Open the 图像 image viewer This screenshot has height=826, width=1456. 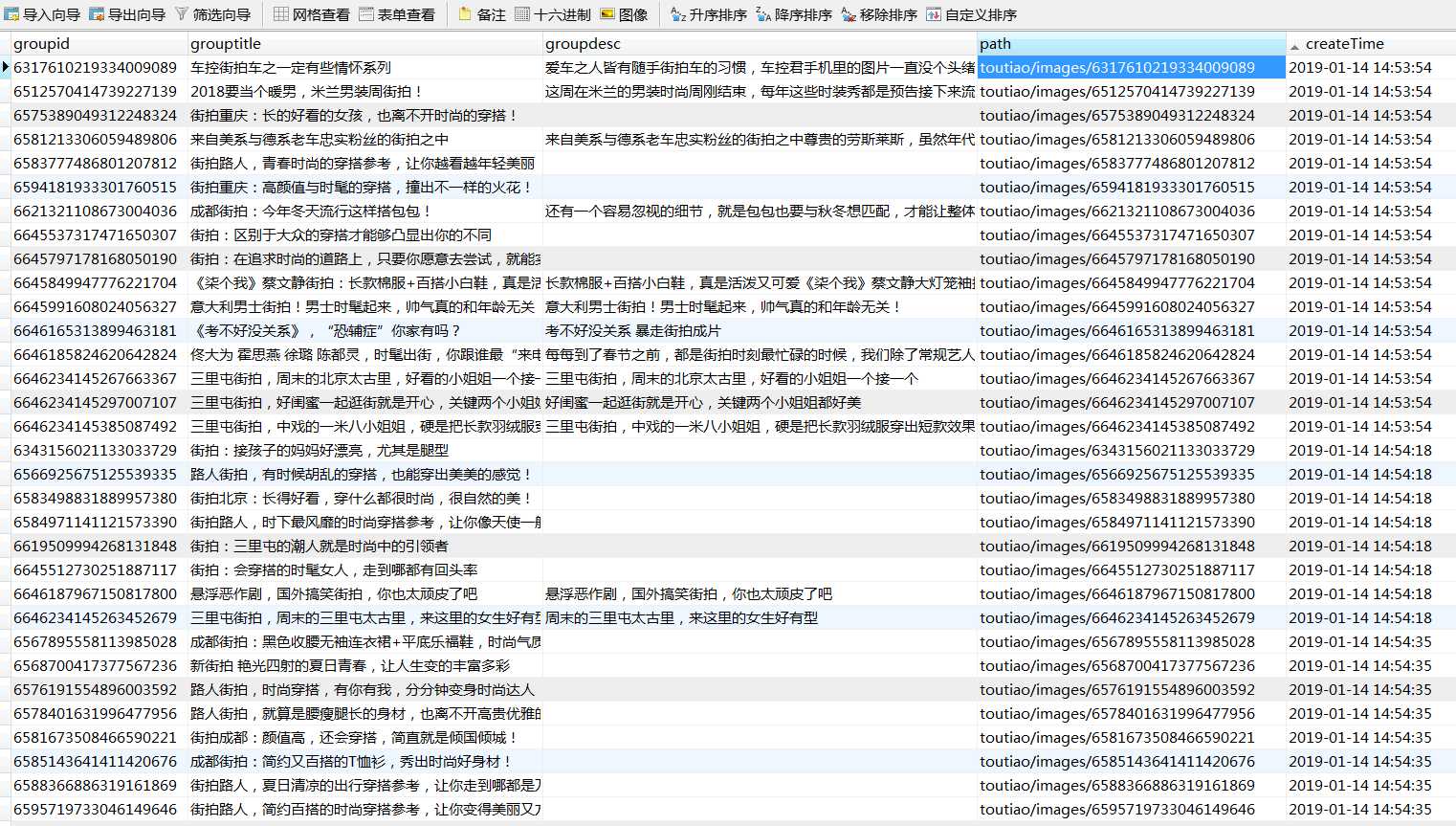pyautogui.click(x=624, y=14)
